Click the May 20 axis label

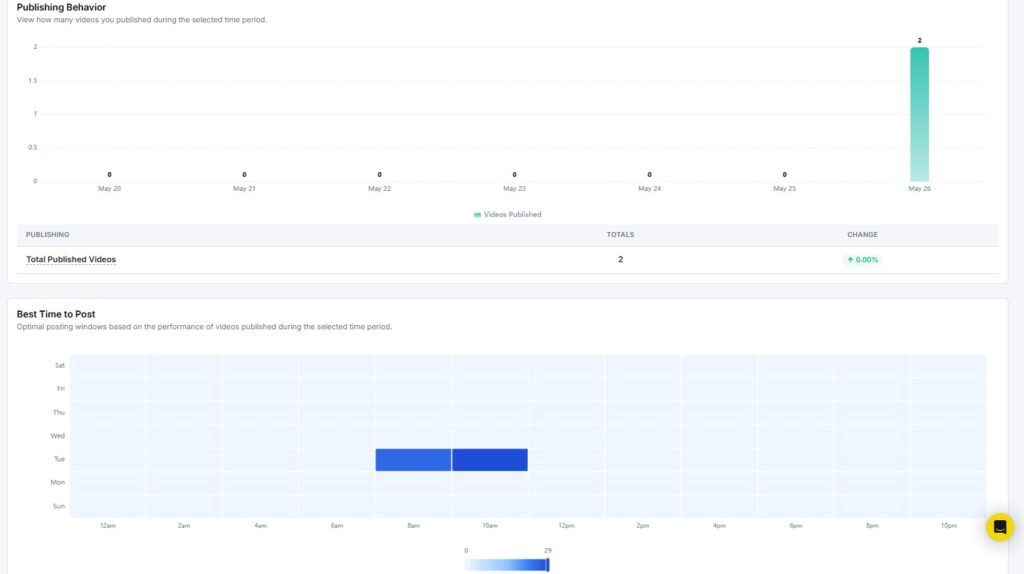[x=109, y=188]
